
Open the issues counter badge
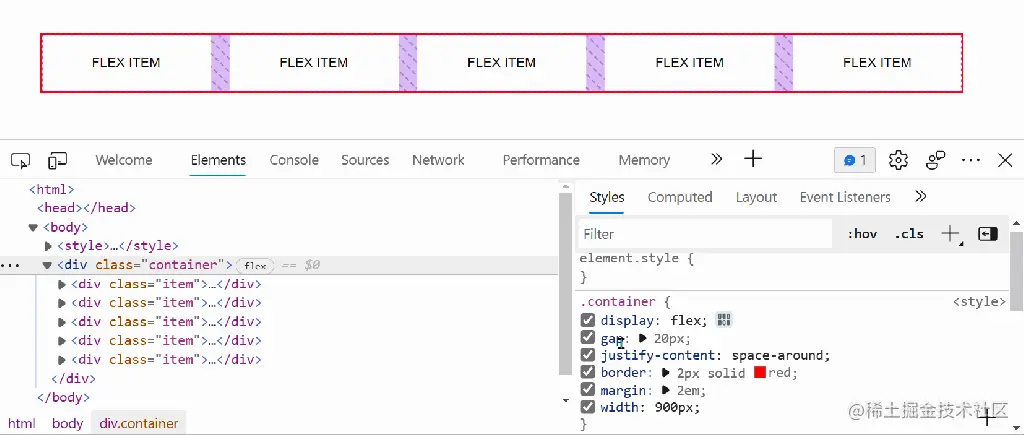tap(855, 160)
